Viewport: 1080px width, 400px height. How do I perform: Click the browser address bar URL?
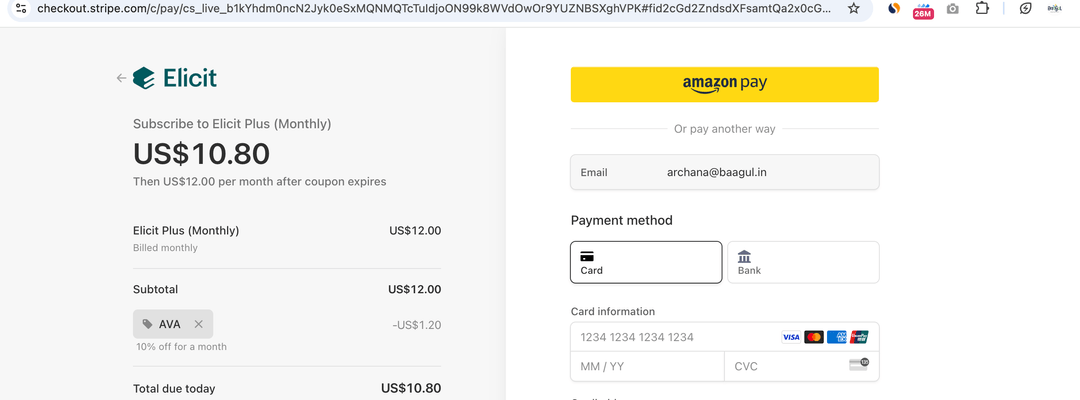(x=430, y=9)
